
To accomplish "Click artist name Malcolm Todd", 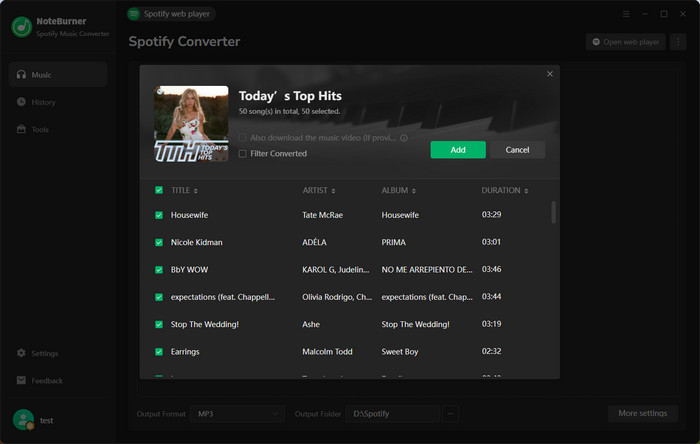I will click(327, 352).
